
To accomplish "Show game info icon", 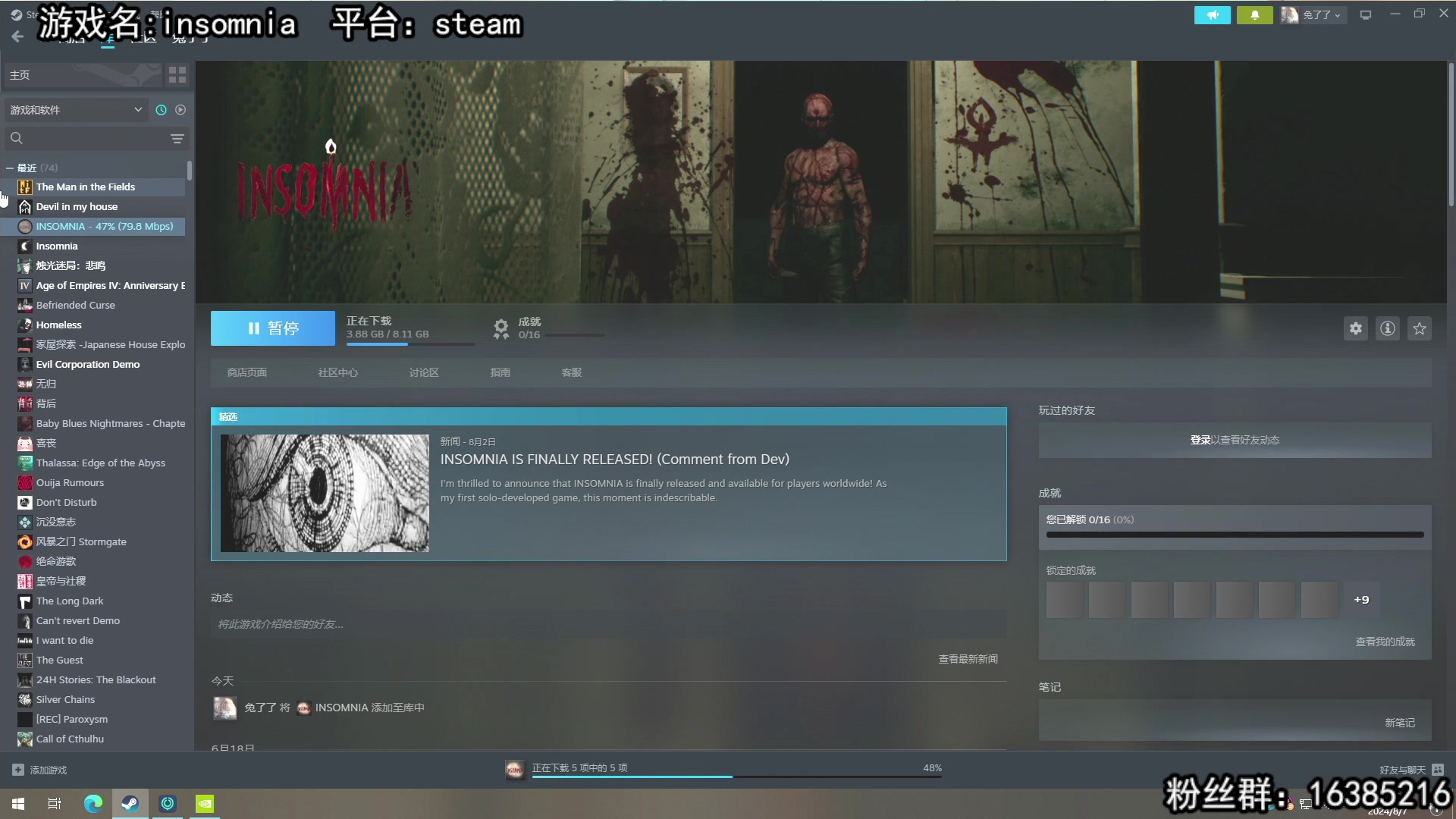I will coord(1388,328).
